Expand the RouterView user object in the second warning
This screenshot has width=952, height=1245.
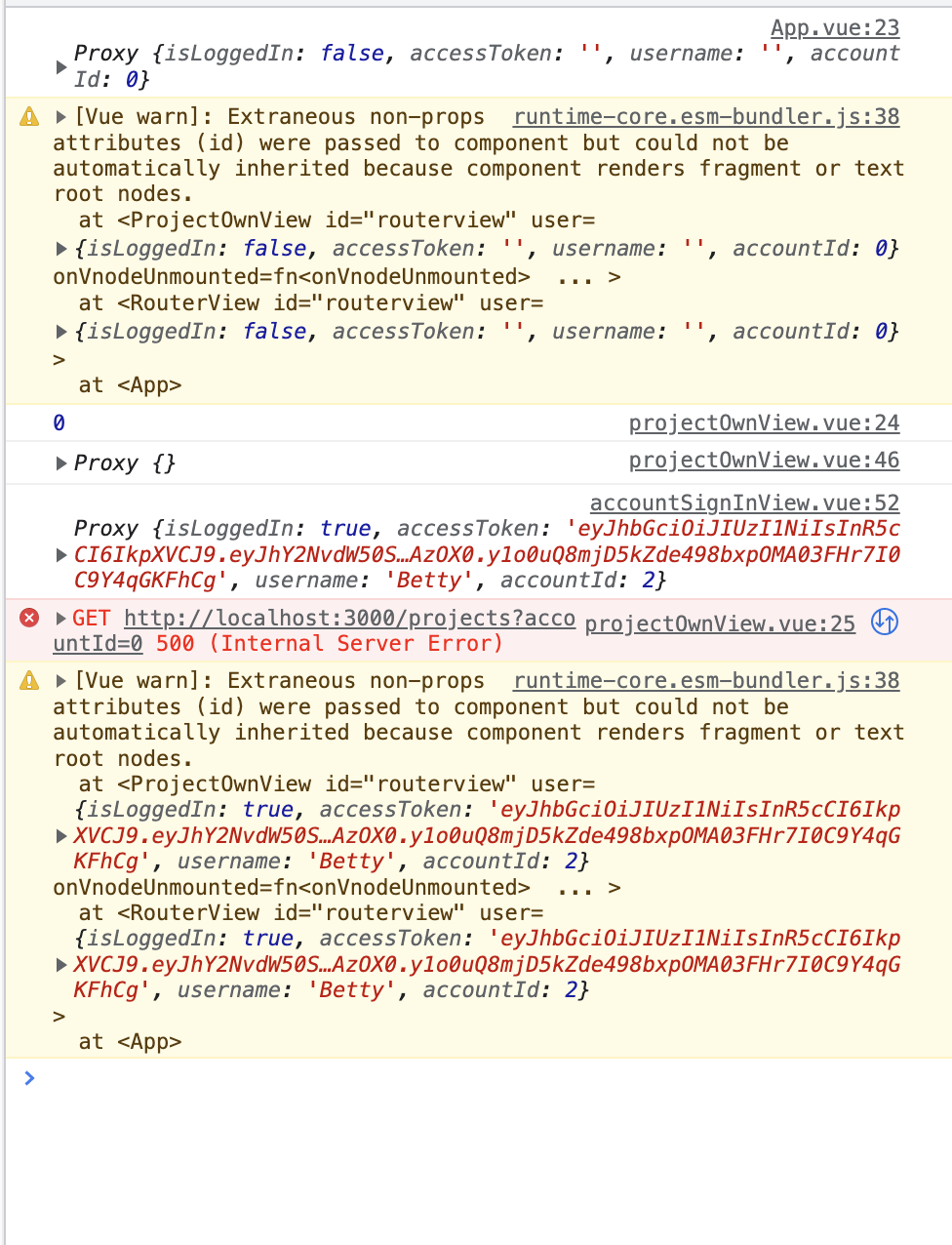tap(61, 964)
